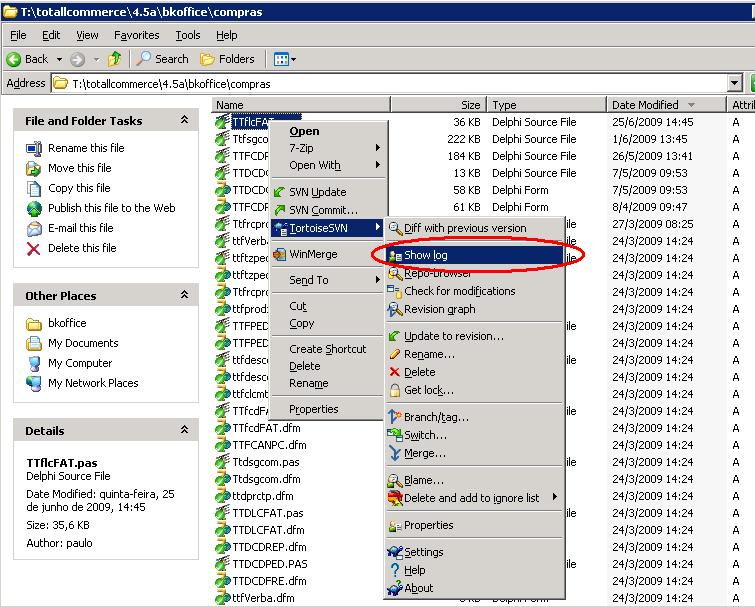Click the Show log icon in TortoiseSVN submenu

(395, 256)
